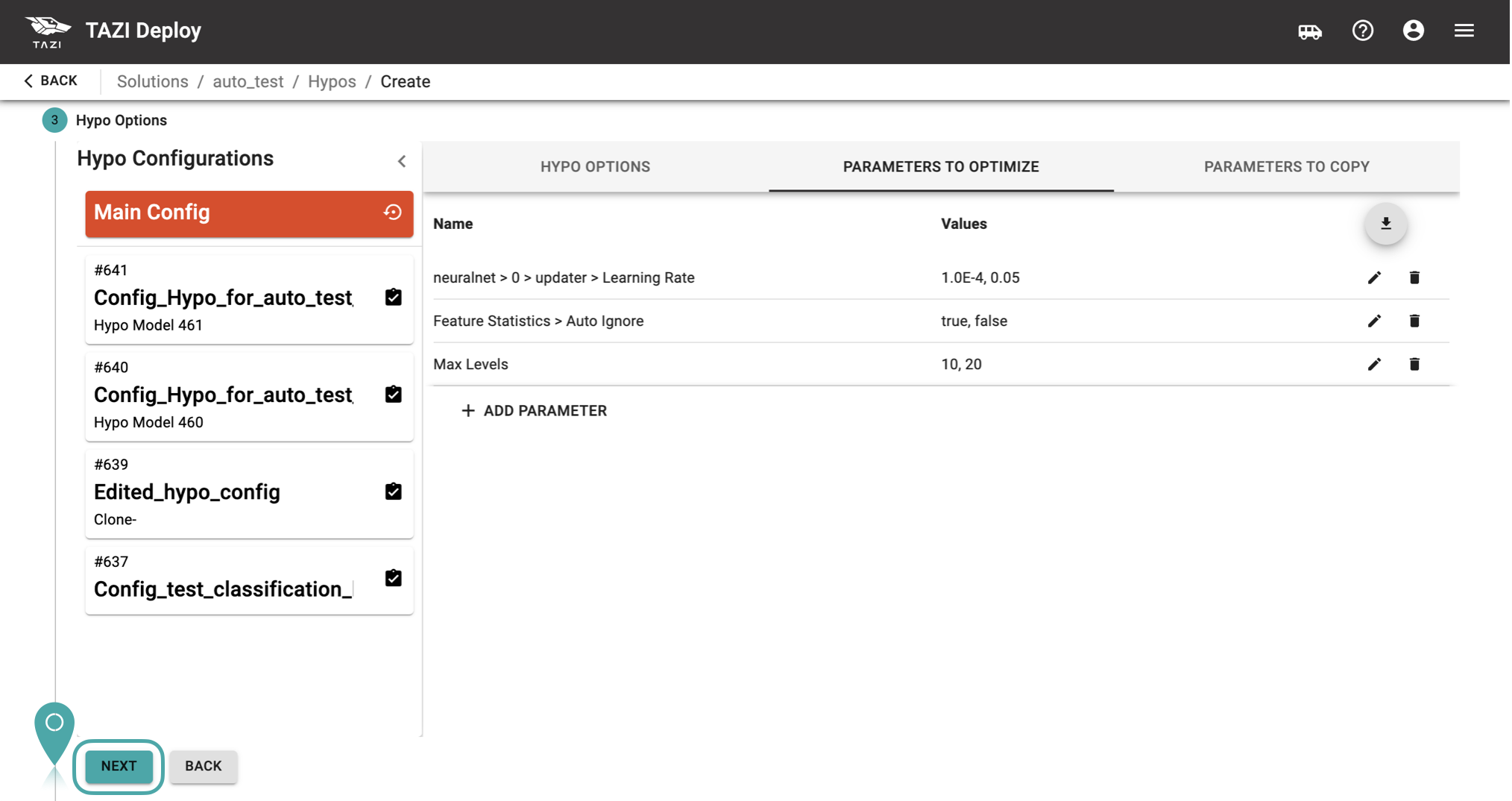Open the Hypos breadcrumb

pyautogui.click(x=332, y=82)
